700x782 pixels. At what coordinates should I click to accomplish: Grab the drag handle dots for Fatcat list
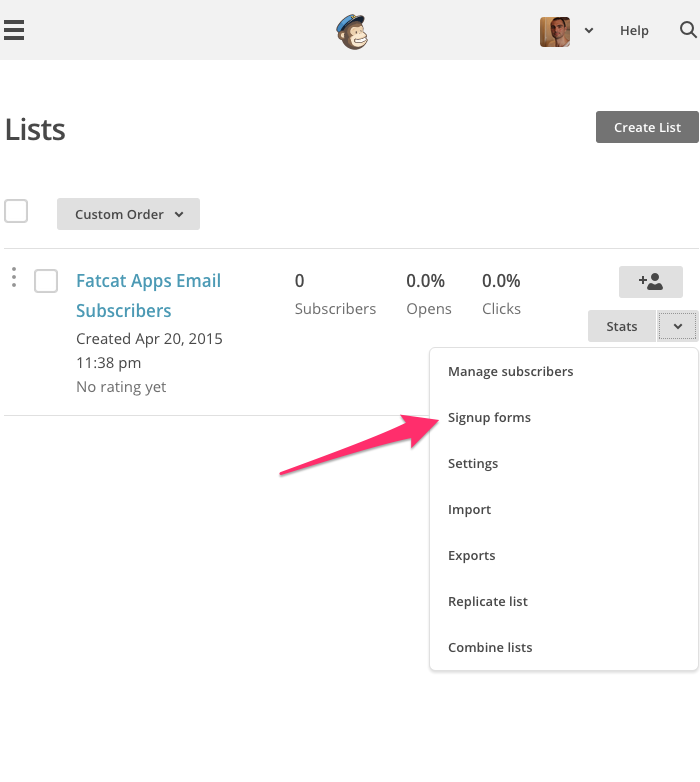(14, 277)
